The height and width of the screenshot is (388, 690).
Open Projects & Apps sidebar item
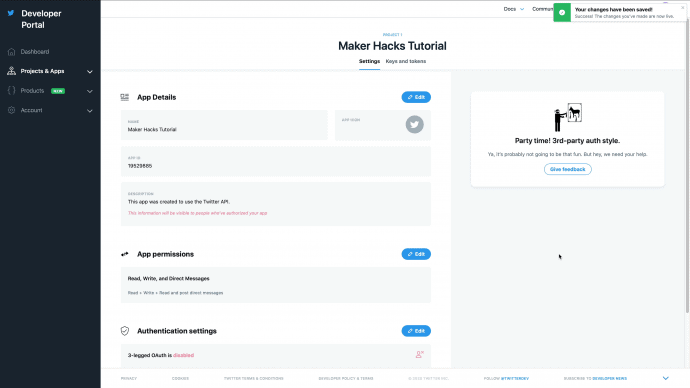(x=42, y=71)
